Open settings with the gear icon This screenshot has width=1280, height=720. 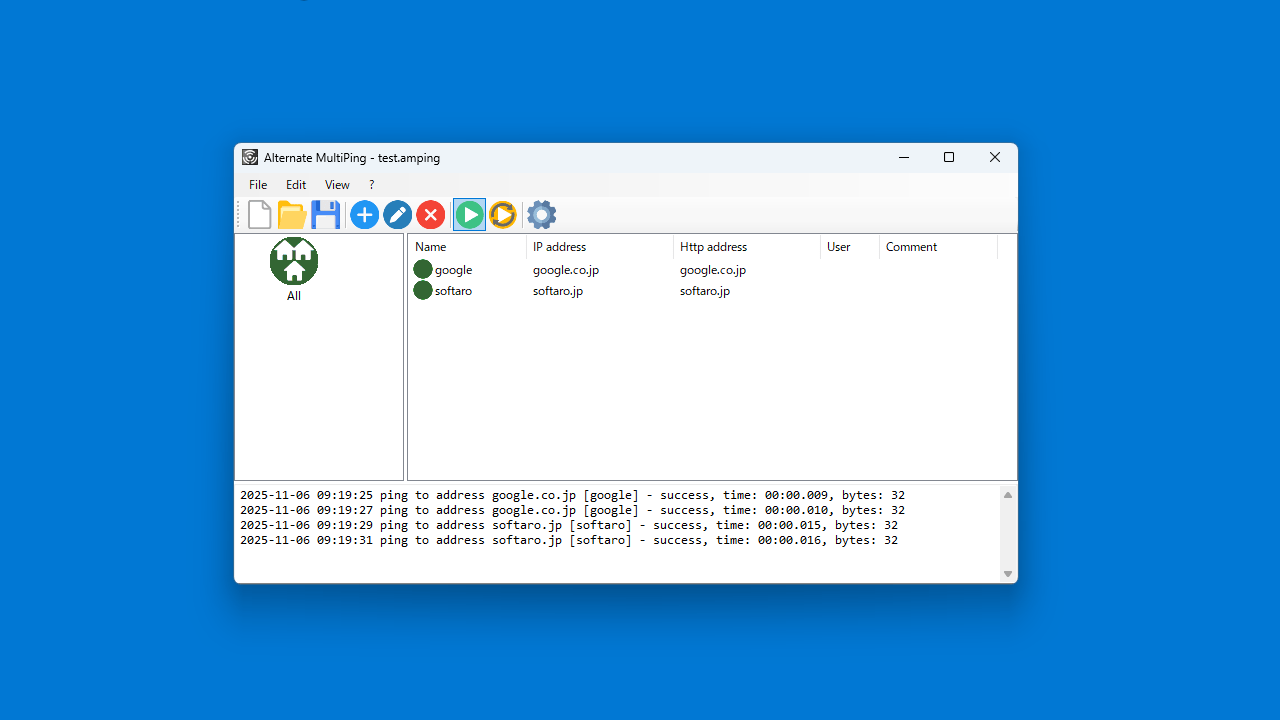click(x=541, y=215)
